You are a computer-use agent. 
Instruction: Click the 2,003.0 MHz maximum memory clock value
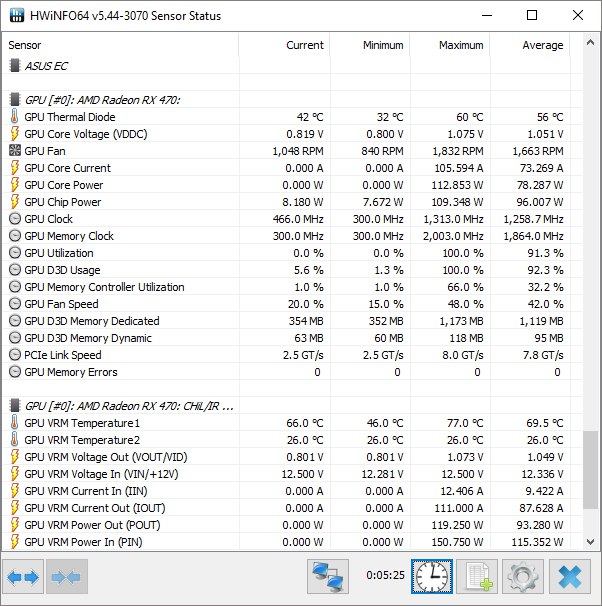point(453,236)
